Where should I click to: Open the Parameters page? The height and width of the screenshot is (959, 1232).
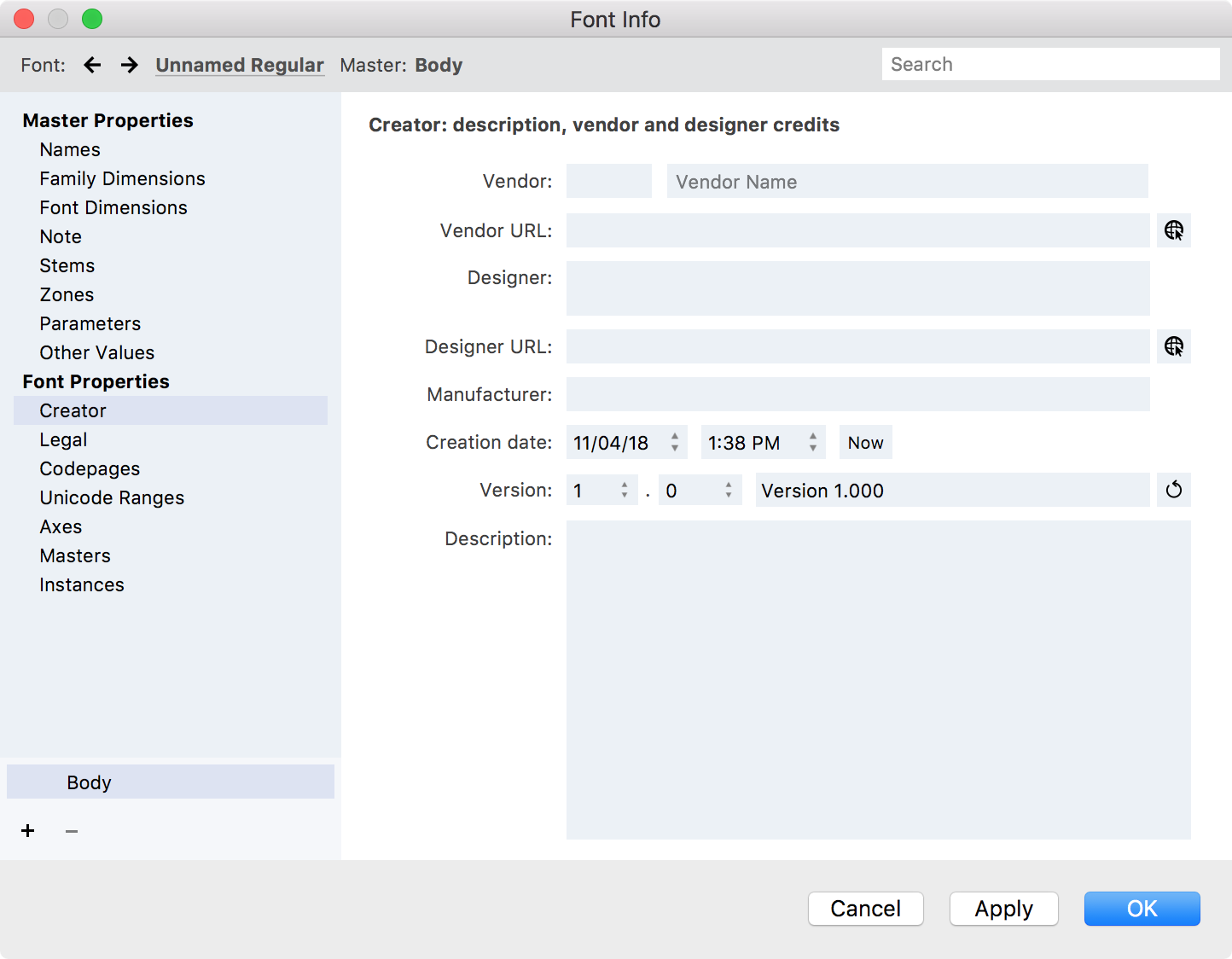(90, 323)
